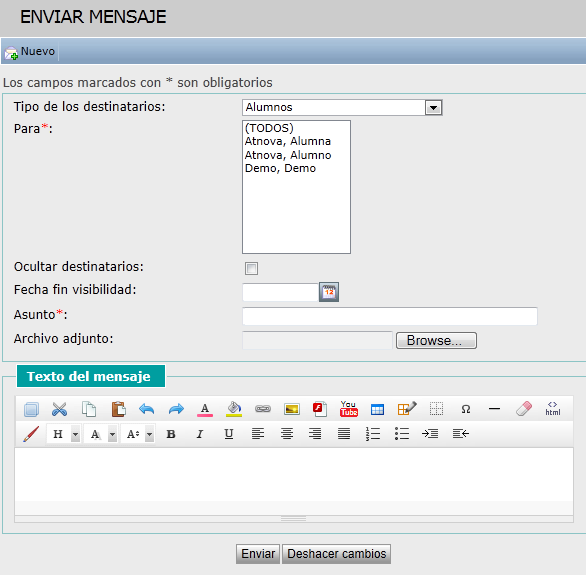This screenshot has height=575, width=586.
Task: Select (TODOS) in the Para list
Action: [269, 128]
